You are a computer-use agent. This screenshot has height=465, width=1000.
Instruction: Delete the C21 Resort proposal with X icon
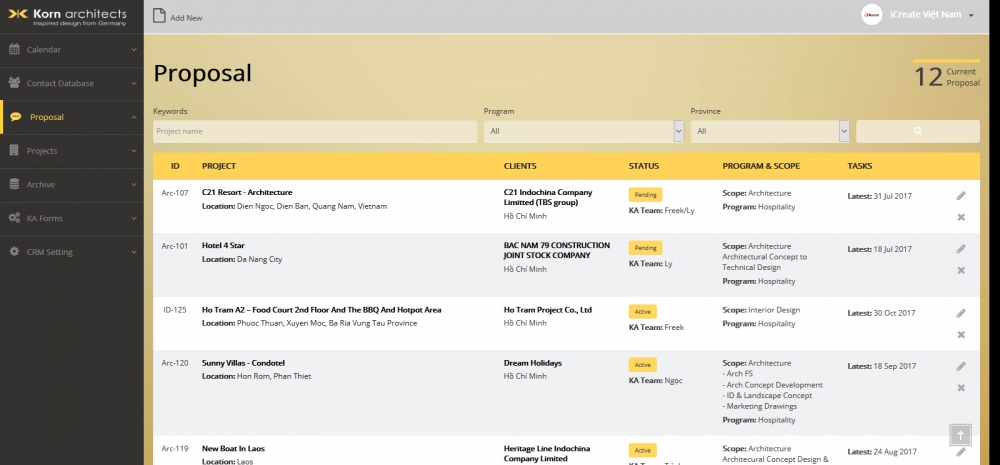click(961, 218)
